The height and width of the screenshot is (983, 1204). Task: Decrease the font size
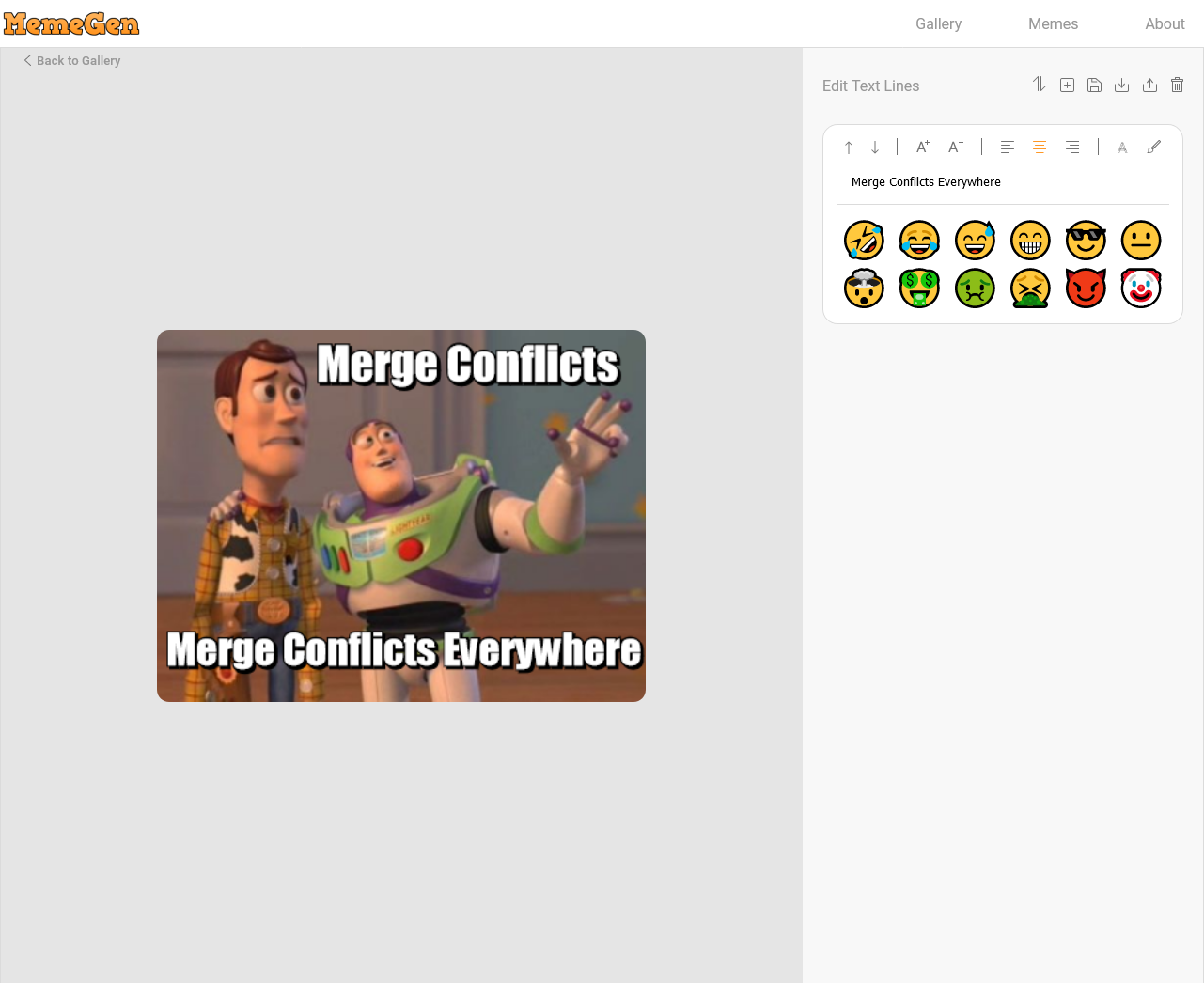955,147
